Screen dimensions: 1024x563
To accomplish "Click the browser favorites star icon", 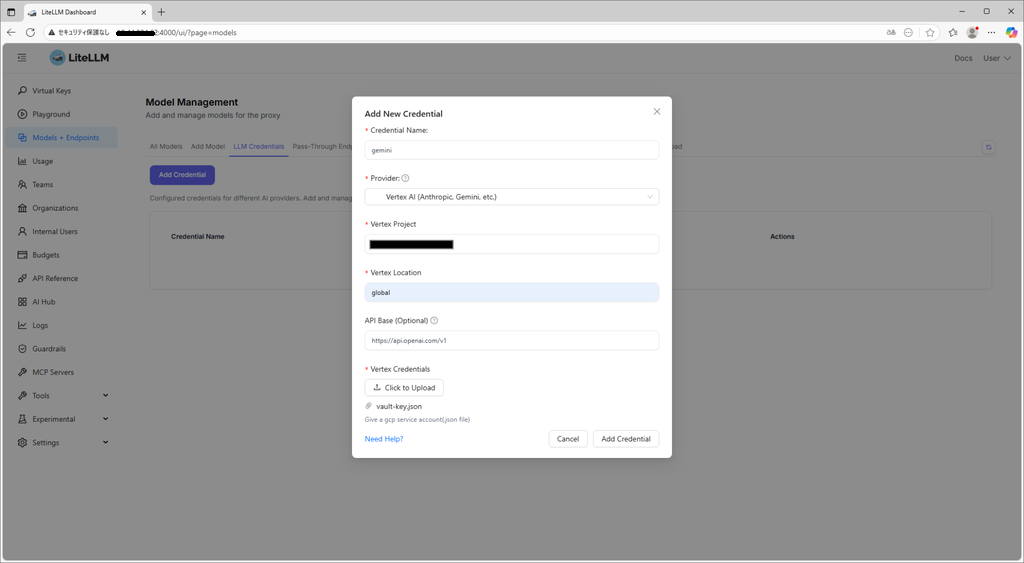I will point(930,32).
